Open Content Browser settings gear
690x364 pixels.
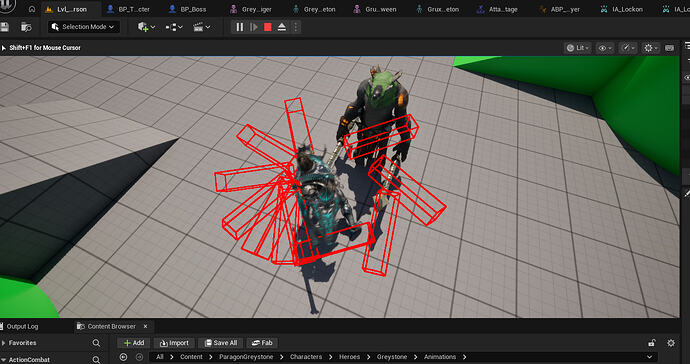click(x=671, y=343)
